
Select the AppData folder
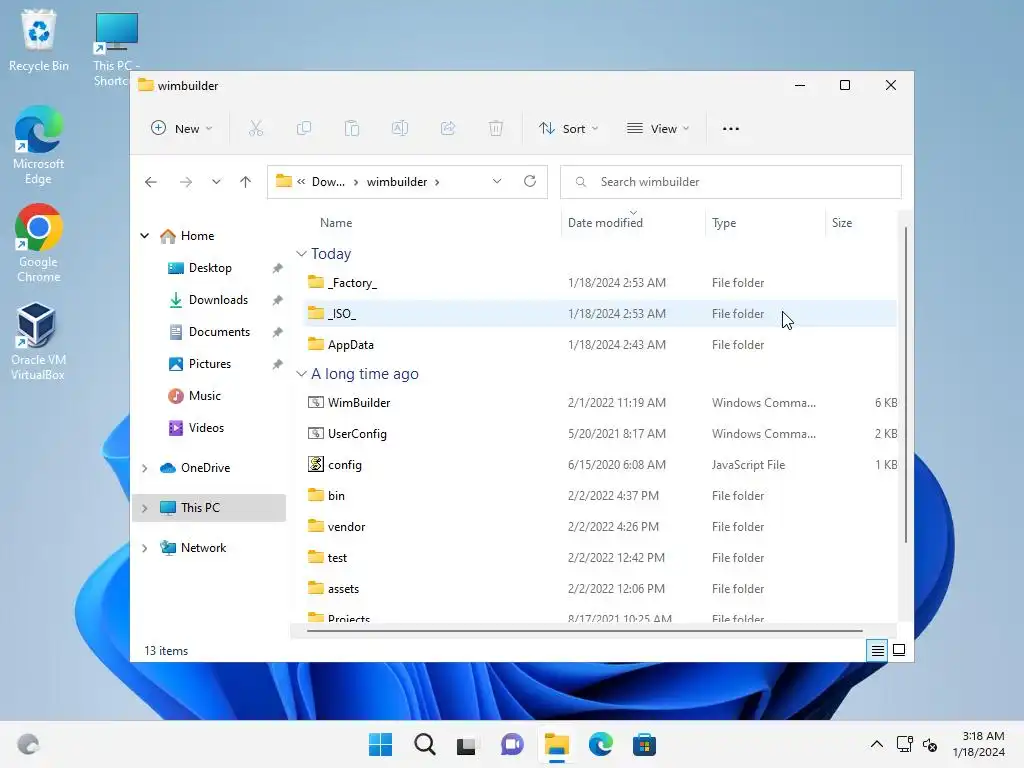tap(600, 345)
